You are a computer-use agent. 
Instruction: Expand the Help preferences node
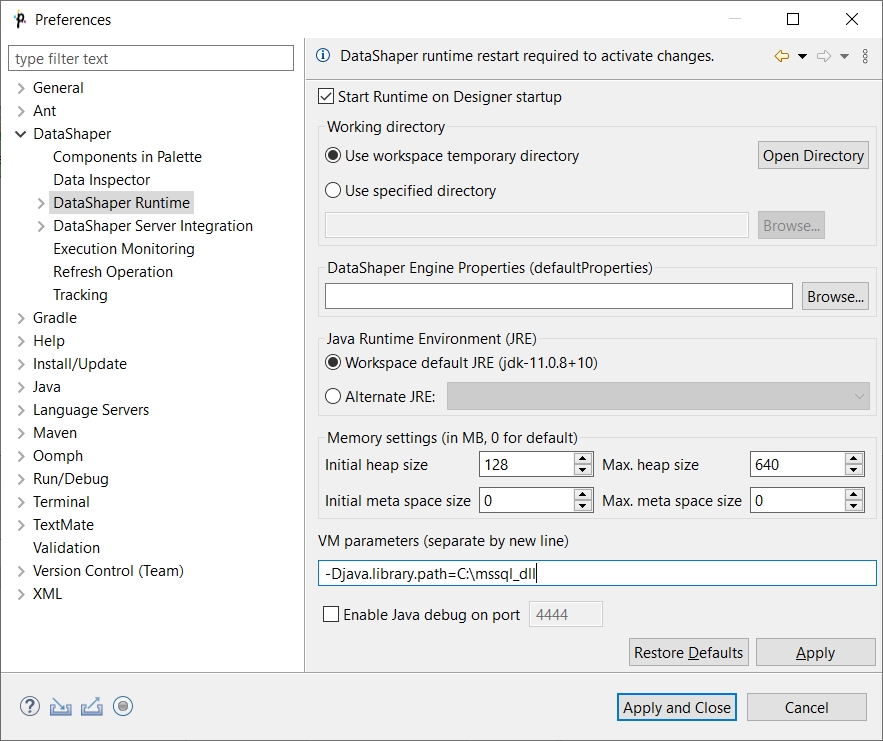21,341
